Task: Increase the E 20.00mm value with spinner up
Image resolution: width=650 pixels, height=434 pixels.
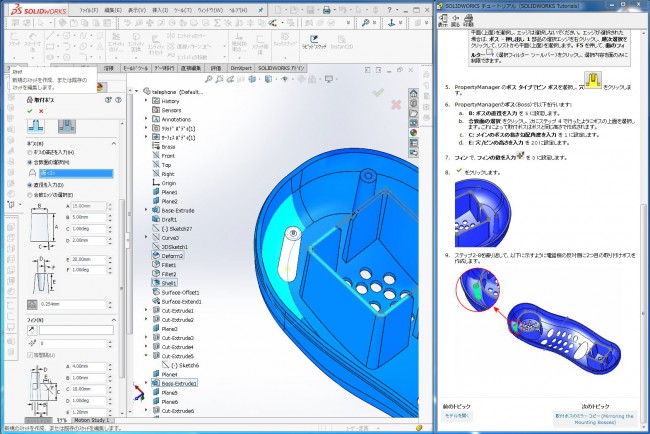Action: (x=110, y=257)
